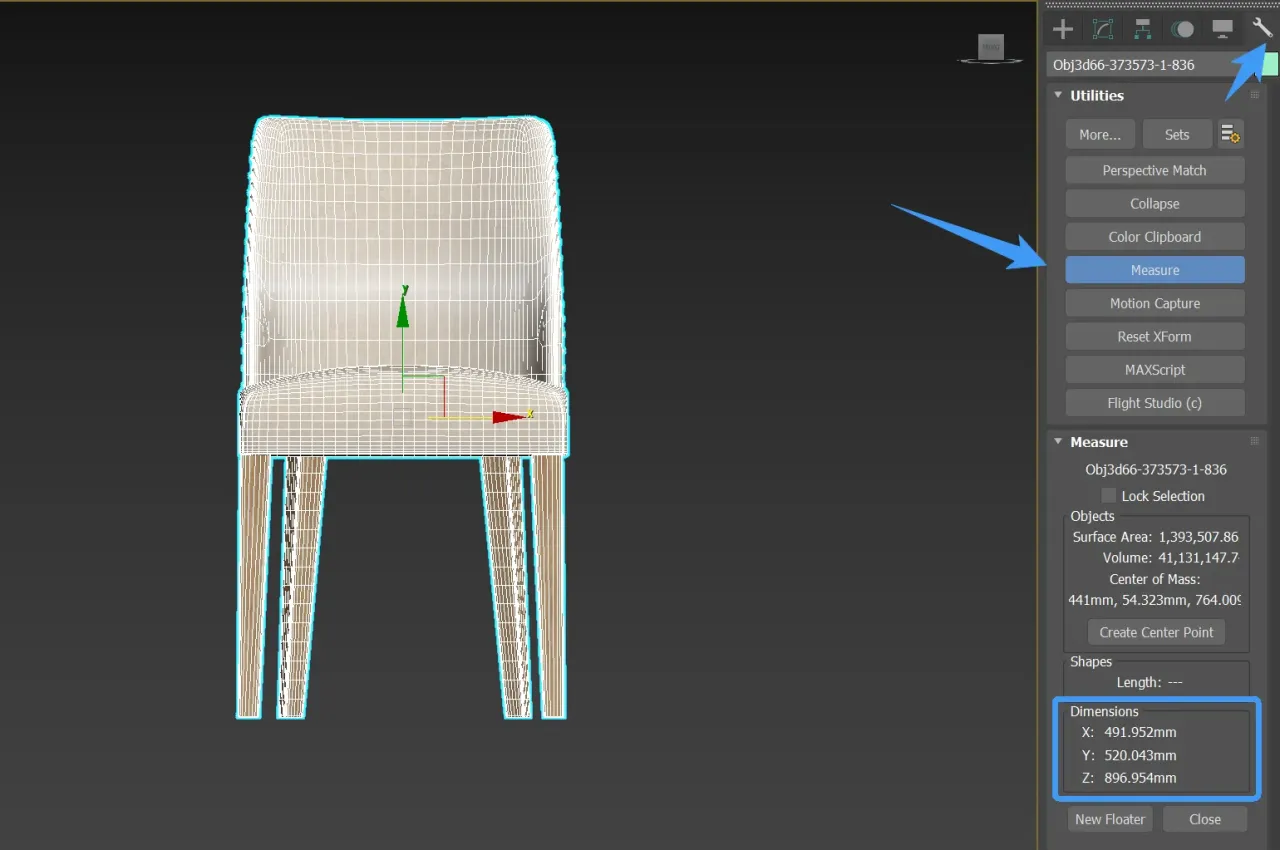Click the Y dimension value 520.043mm

(1140, 755)
